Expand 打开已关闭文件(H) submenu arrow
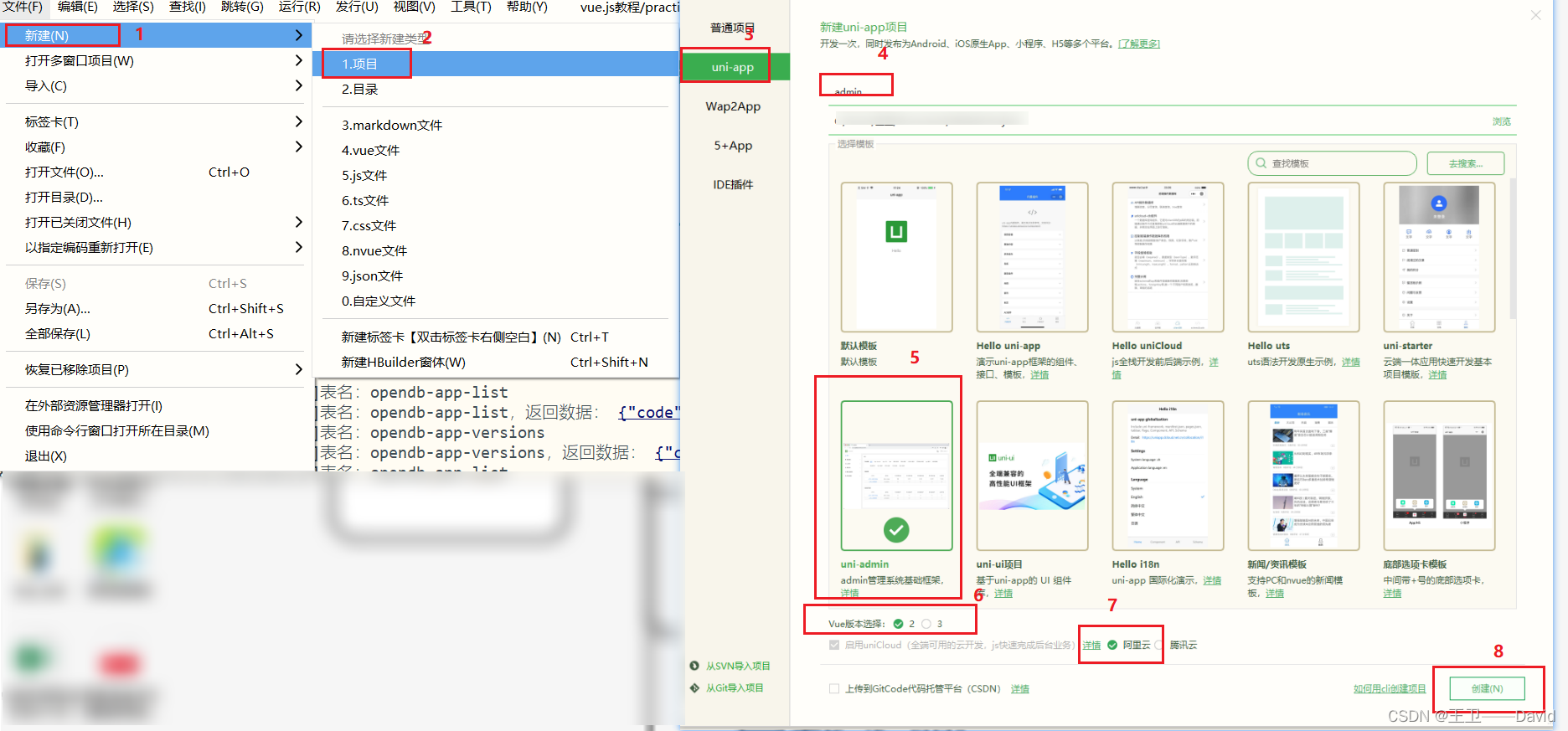This screenshot has height=731, width=1568. coord(298,222)
